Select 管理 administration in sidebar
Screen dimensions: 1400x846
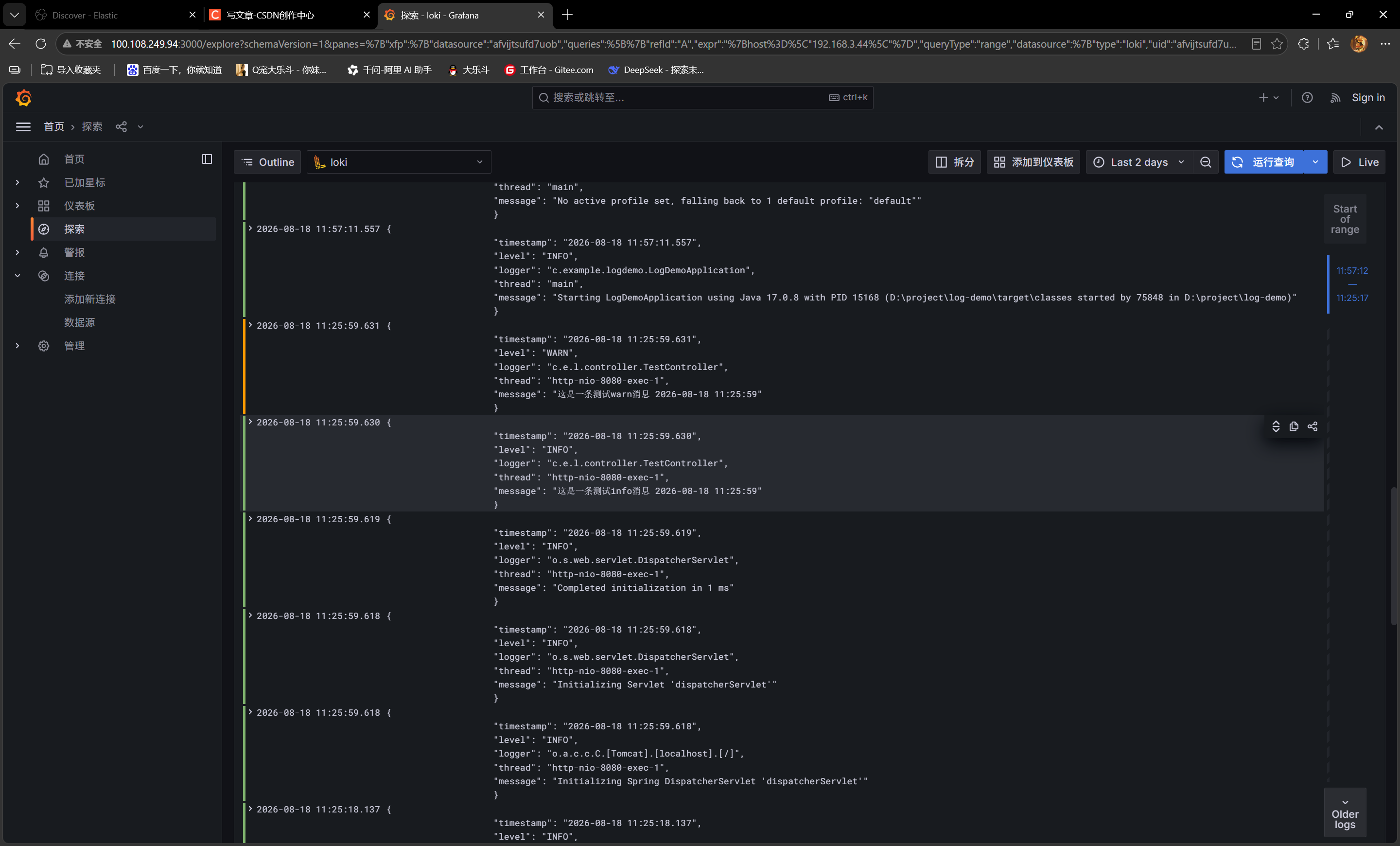(74, 345)
